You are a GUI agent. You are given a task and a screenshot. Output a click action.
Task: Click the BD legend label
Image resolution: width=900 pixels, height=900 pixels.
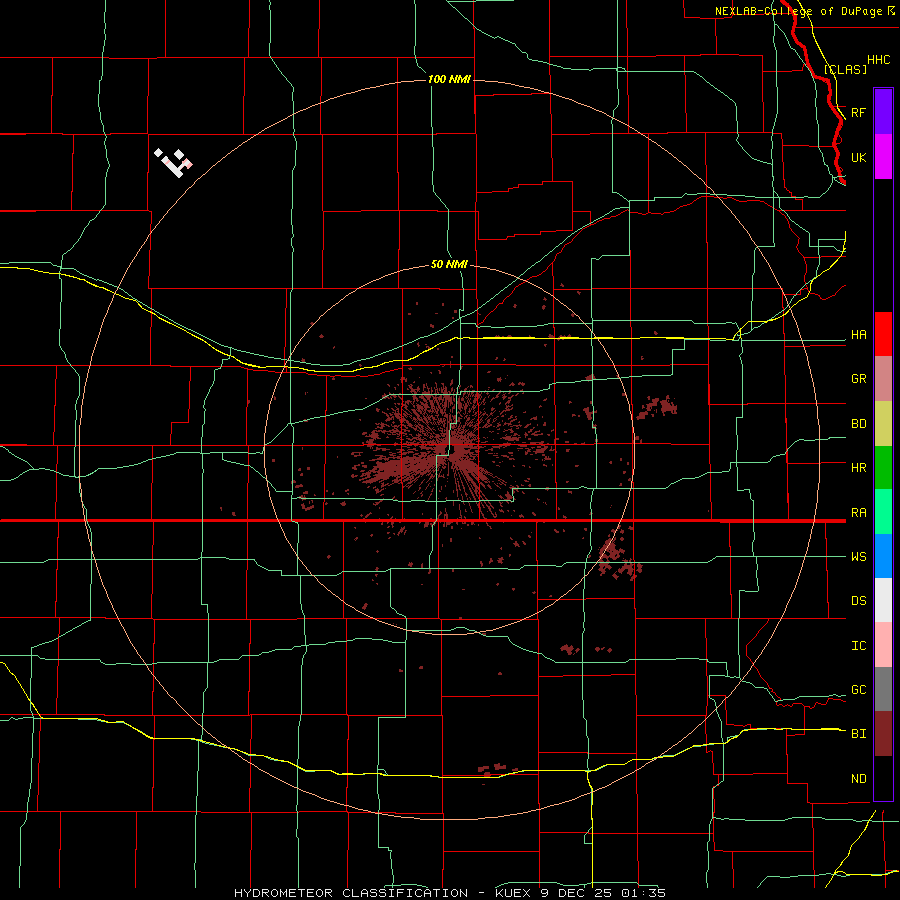point(858,424)
